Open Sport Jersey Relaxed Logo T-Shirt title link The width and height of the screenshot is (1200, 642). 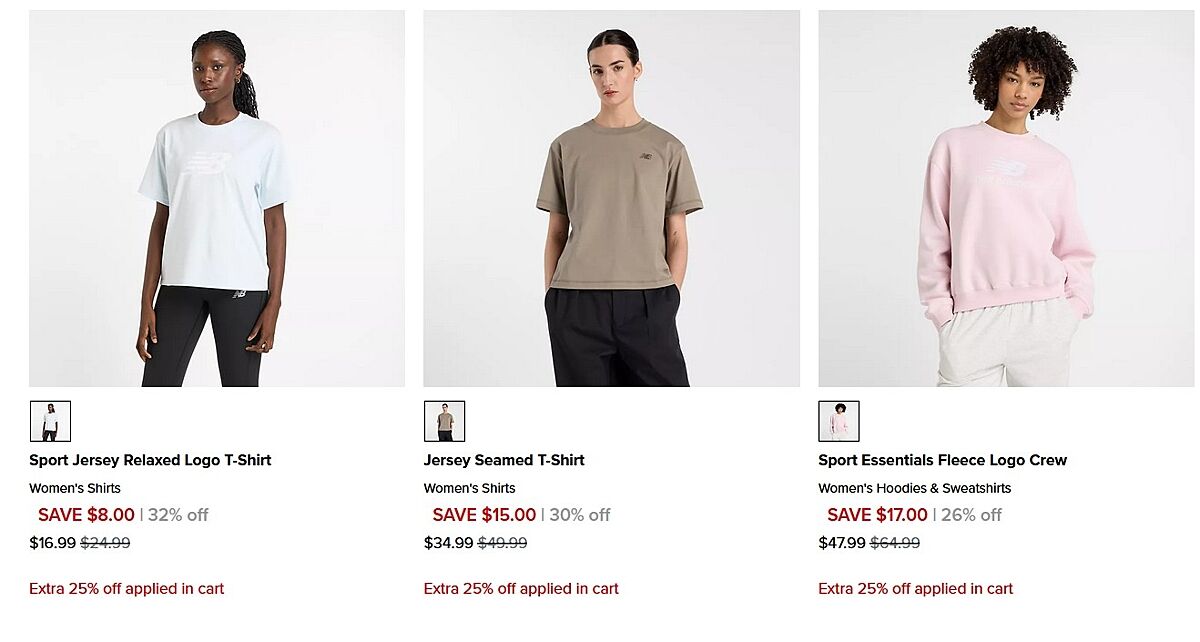[150, 460]
